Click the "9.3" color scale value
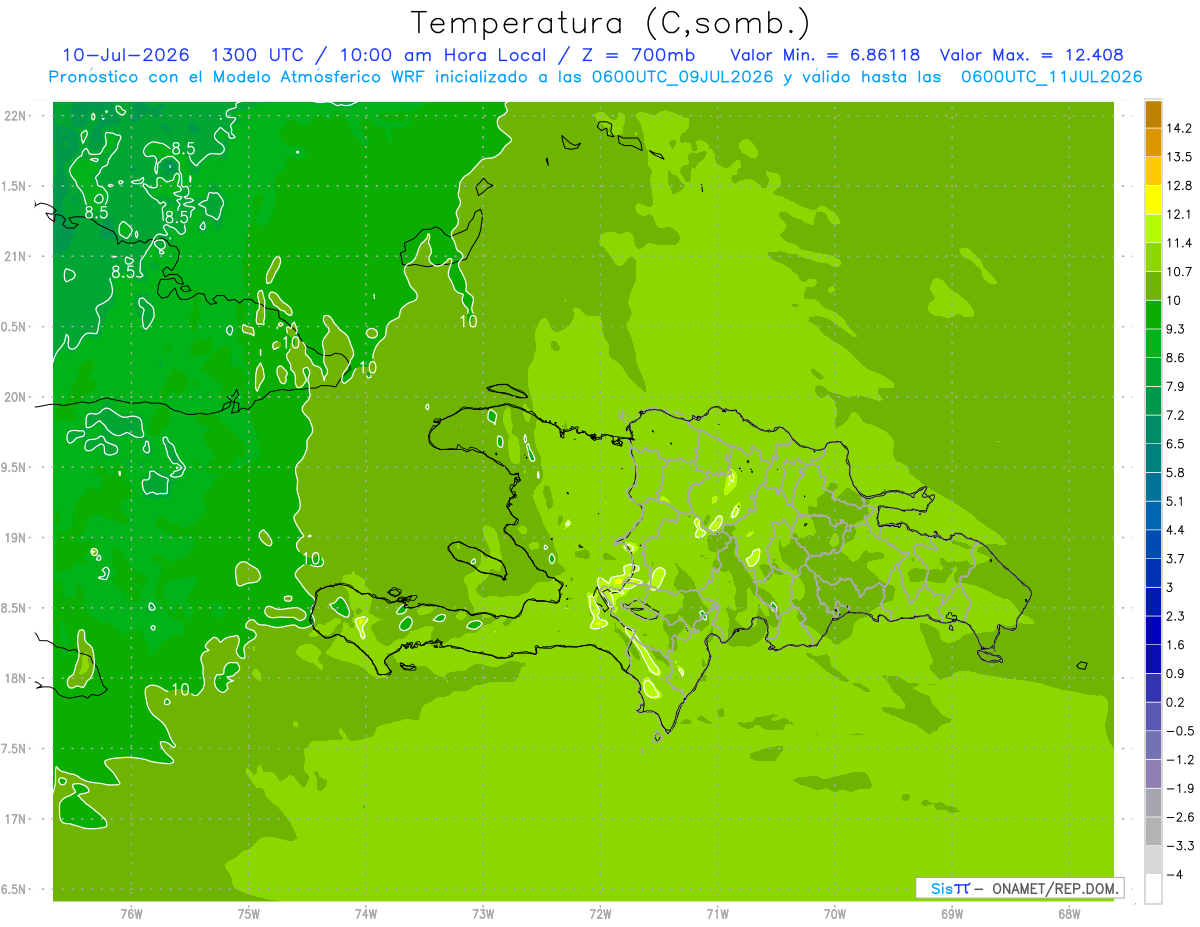This screenshot has width=1200, height=927. [x=1176, y=329]
